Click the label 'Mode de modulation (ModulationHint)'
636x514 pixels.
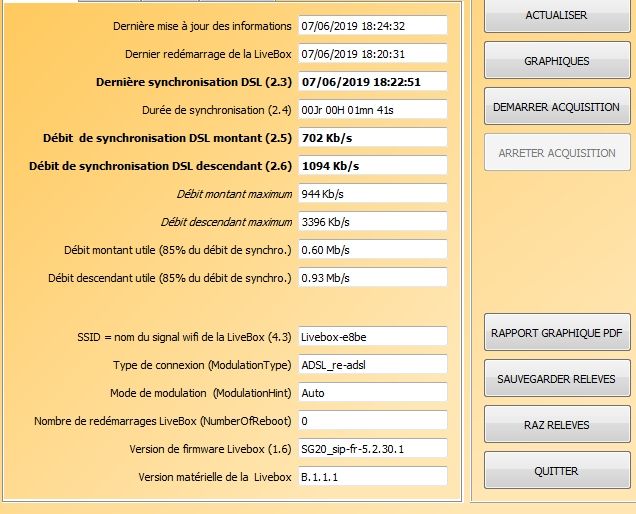coord(201,393)
